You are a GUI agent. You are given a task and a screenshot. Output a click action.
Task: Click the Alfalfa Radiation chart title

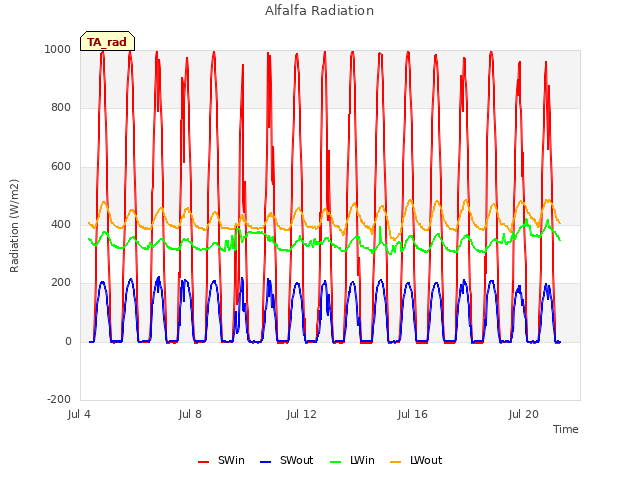319,11
